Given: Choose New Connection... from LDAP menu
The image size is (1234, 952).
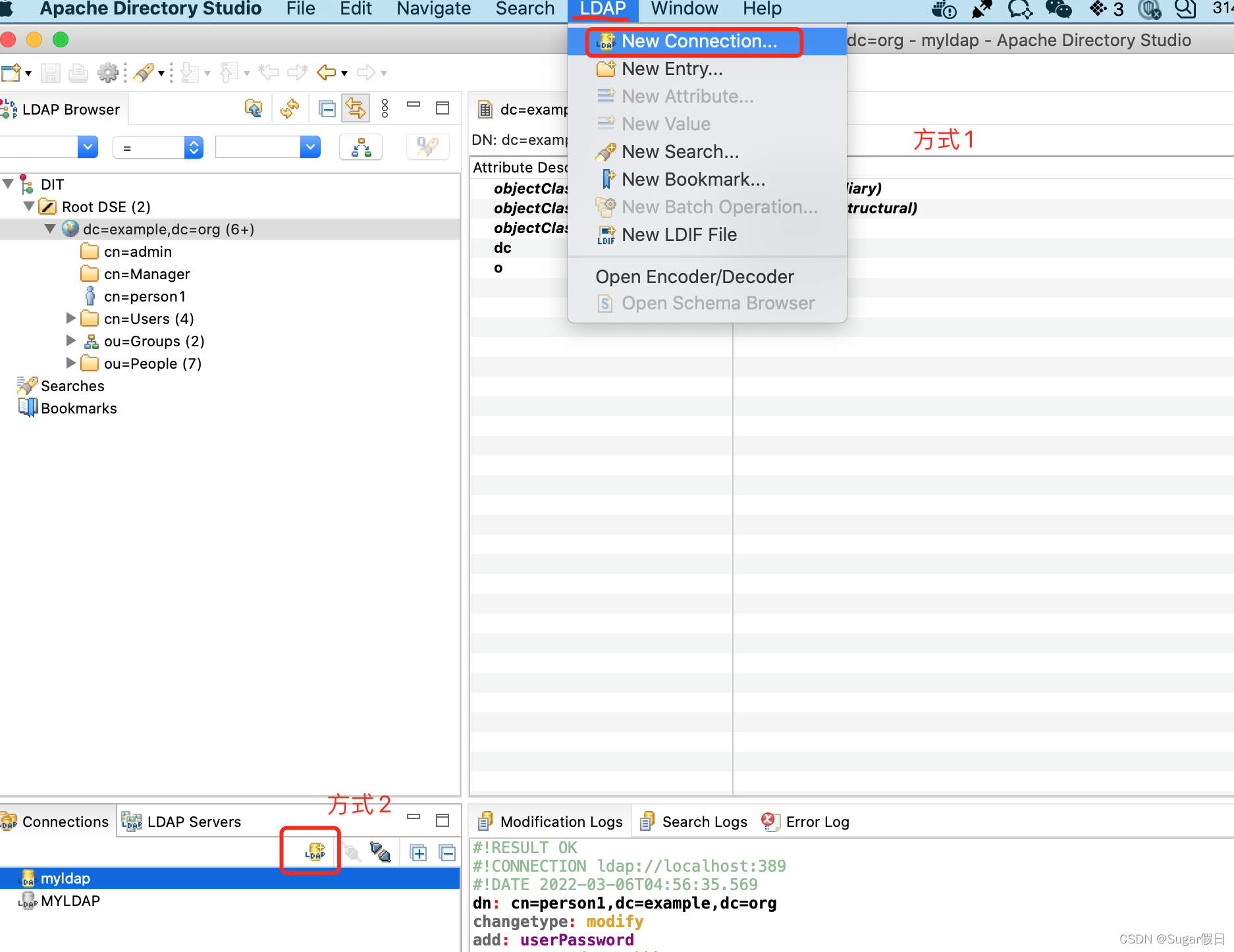Looking at the screenshot, I should click(707, 41).
